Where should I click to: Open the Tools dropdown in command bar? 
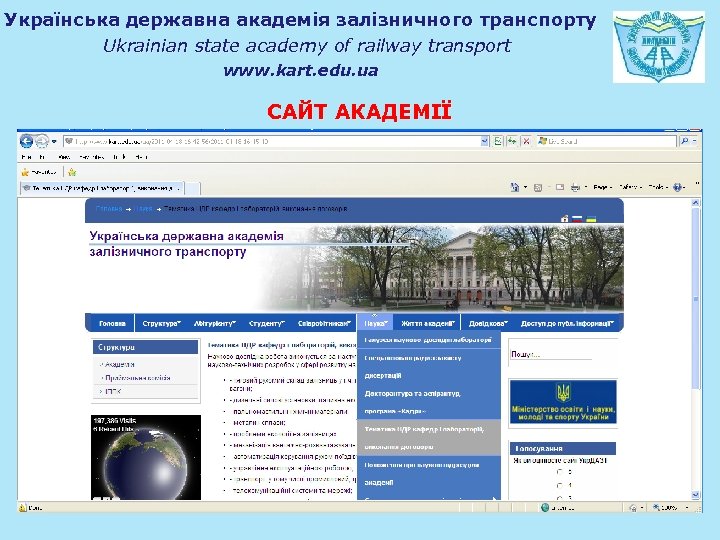click(658, 187)
